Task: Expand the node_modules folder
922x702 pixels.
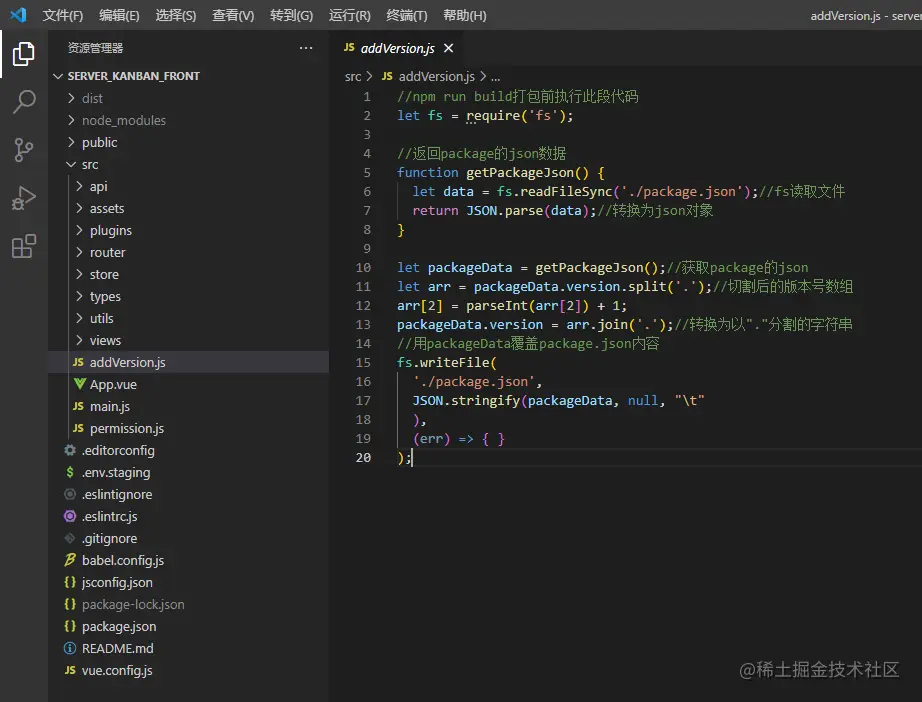Action: 123,120
